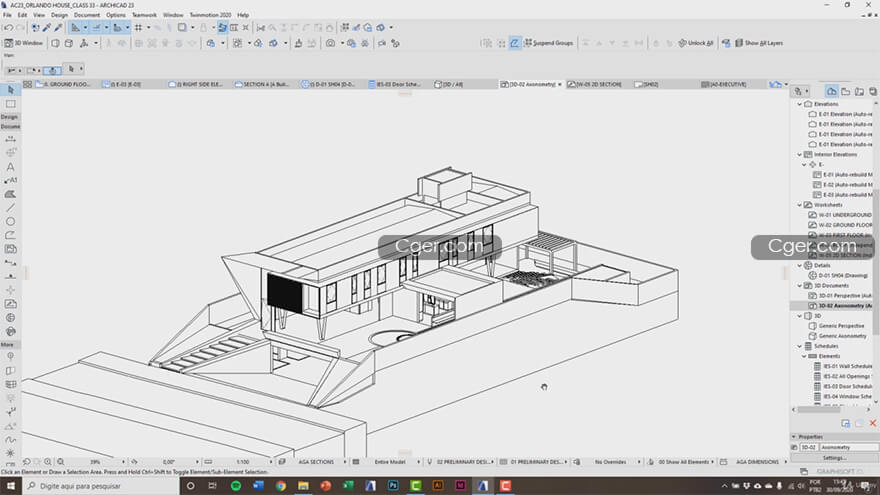Open Photoshop from the taskbar
Image resolution: width=880 pixels, height=495 pixels.
click(x=393, y=486)
